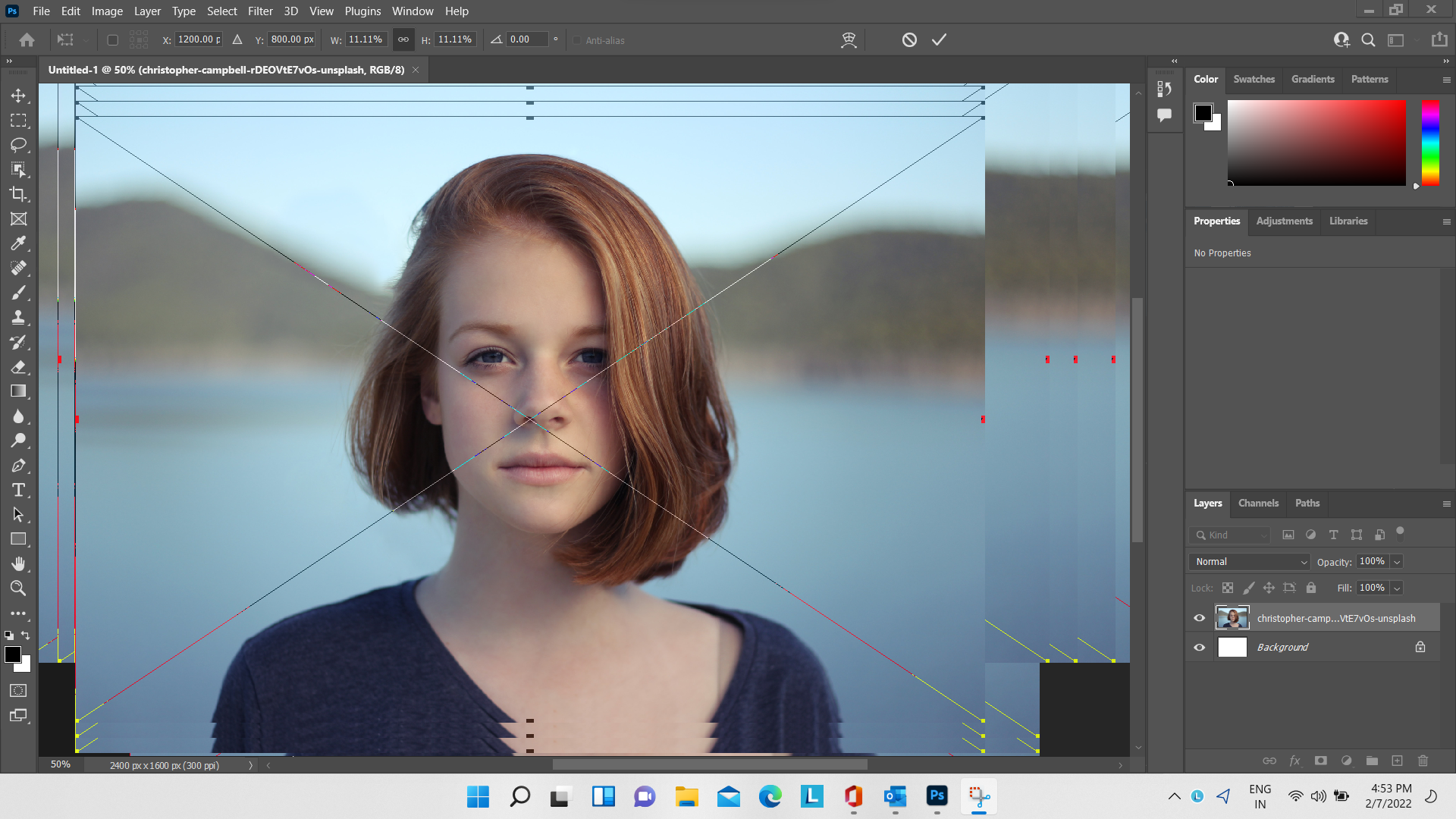Select the Crop tool in toolbar
The width and height of the screenshot is (1456, 819).
click(x=18, y=194)
